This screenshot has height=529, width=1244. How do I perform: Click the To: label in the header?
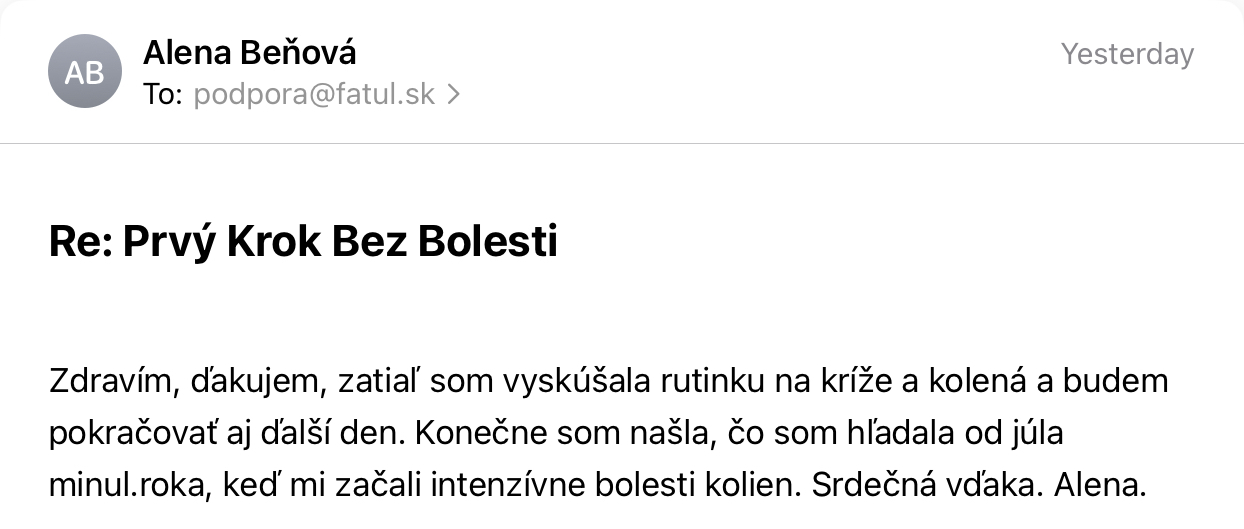163,95
